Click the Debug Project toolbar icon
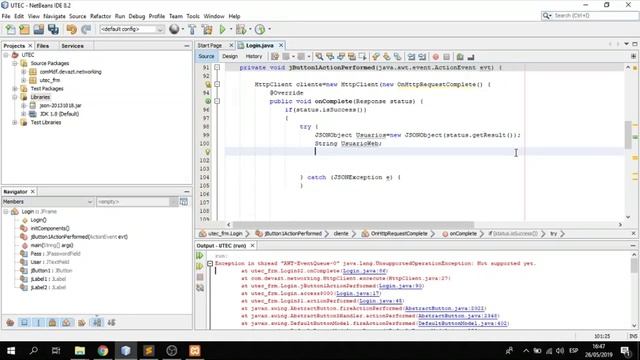The width and height of the screenshot is (640, 360). click(241, 29)
